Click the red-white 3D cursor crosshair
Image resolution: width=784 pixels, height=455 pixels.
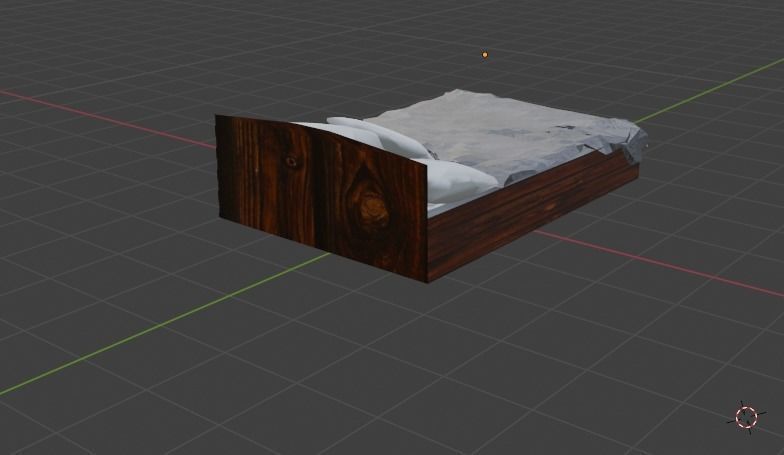pos(746,417)
